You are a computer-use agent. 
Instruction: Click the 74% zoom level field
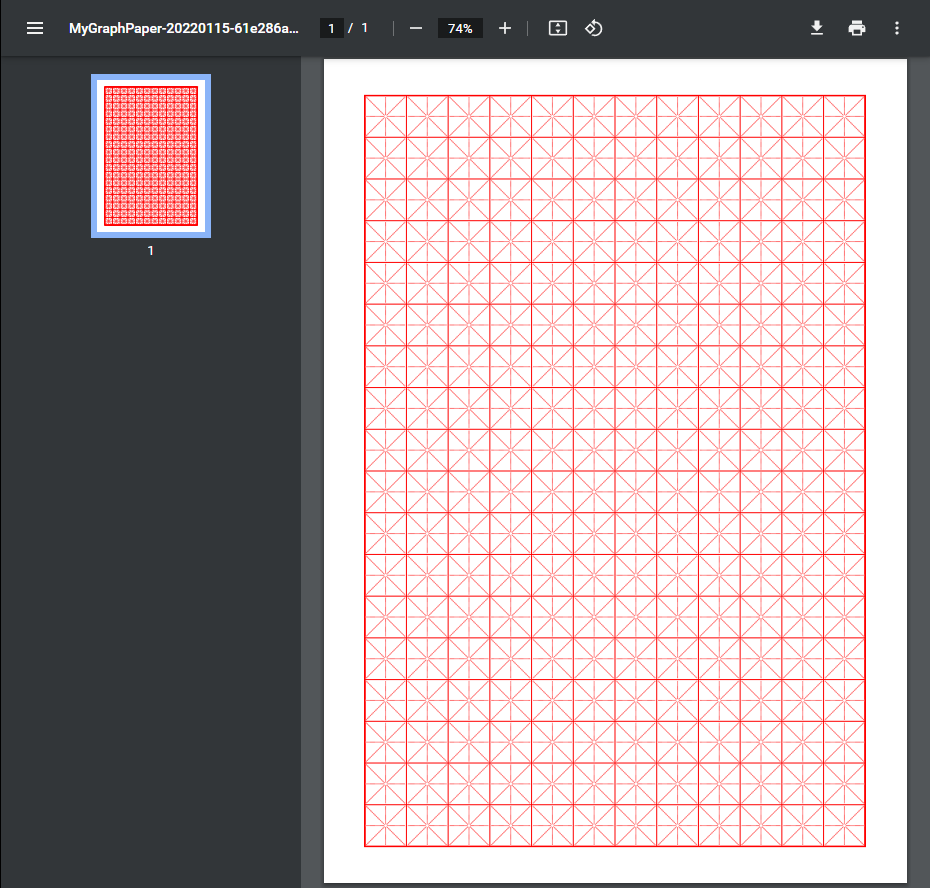pos(460,28)
